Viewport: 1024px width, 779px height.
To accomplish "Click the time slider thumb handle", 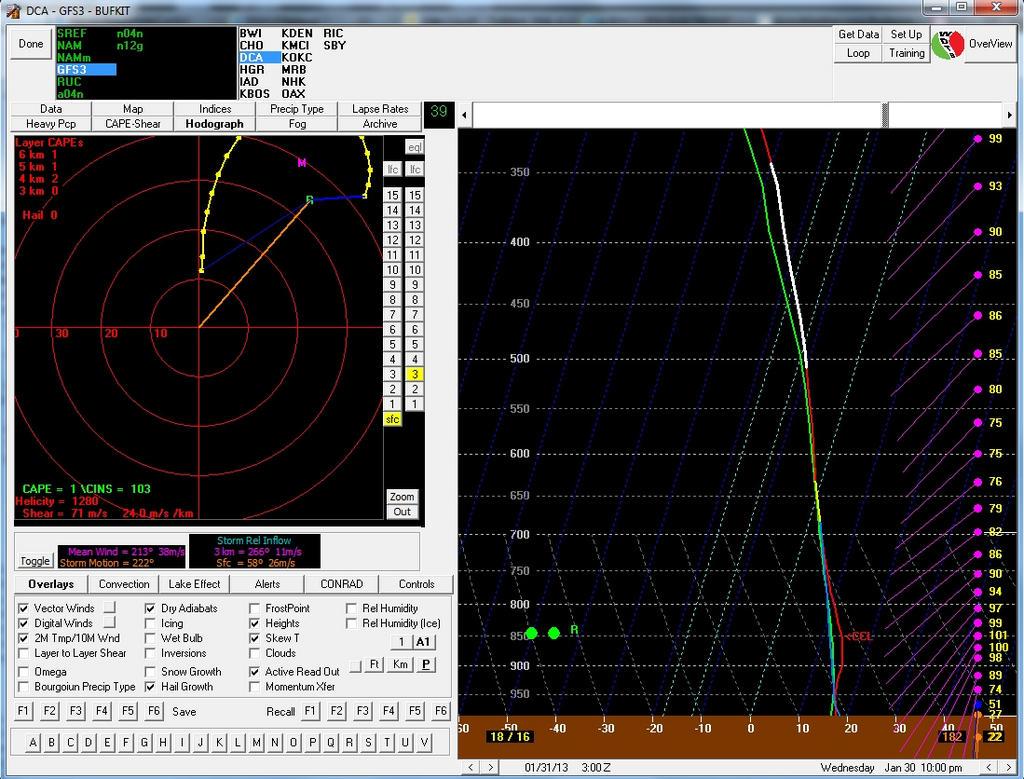I will [x=885, y=115].
